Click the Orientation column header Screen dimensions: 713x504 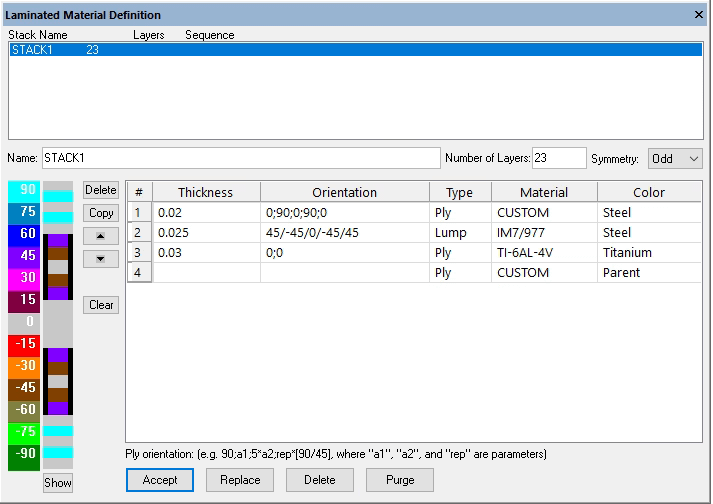(344, 192)
